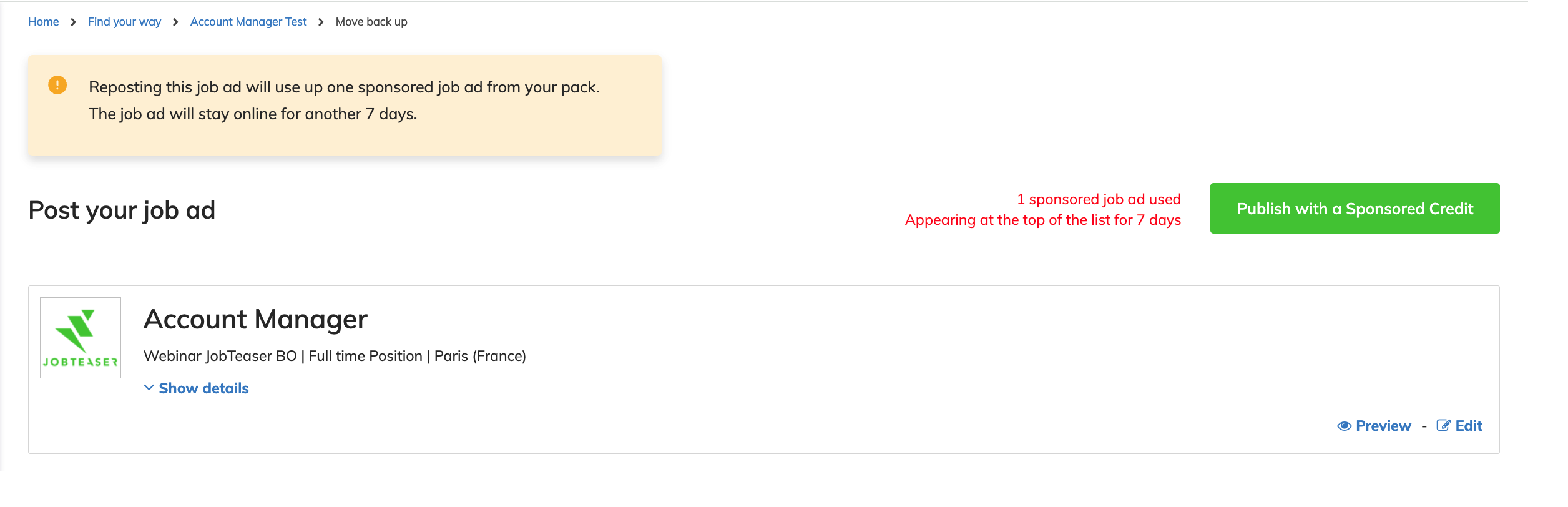
Task: Click the eye icon beside Preview
Action: 1344,426
